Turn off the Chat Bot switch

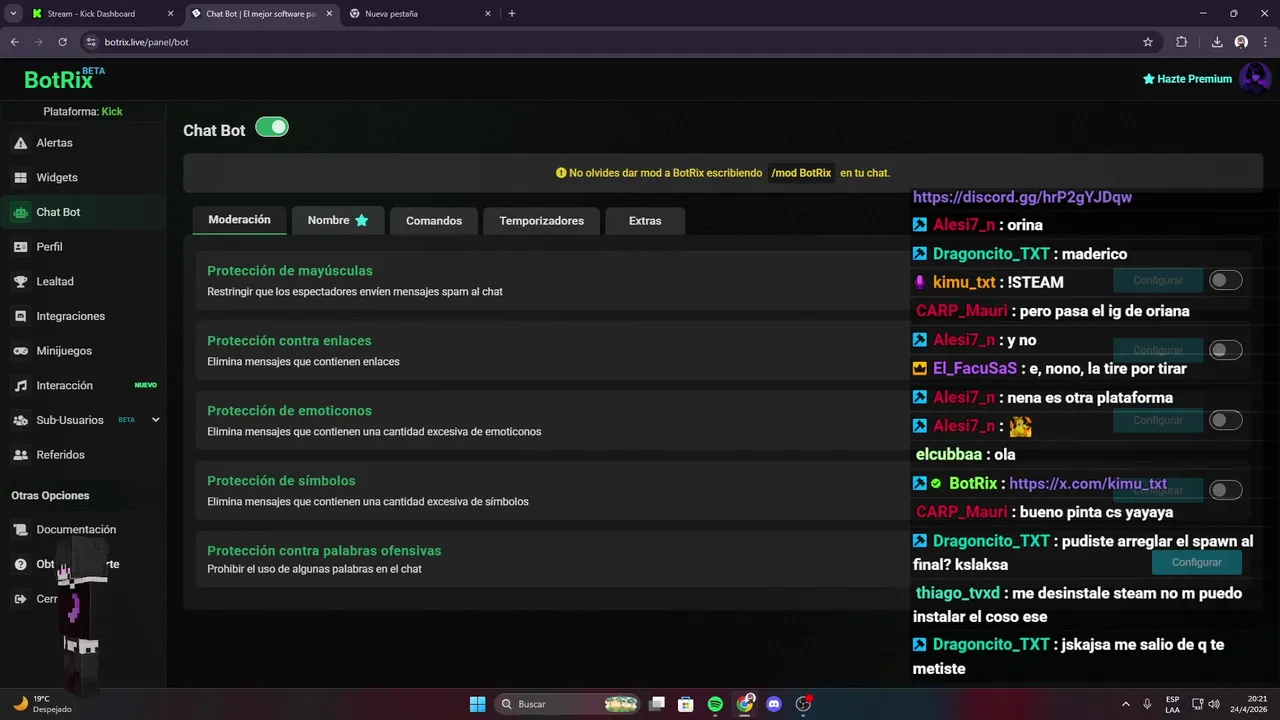(272, 127)
